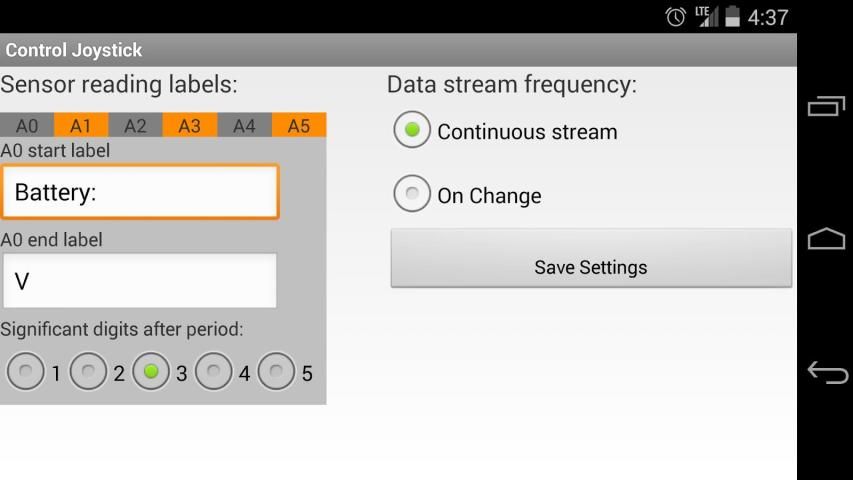This screenshot has width=853, height=480.
Task: Set significant digits to 1
Action: click(x=26, y=372)
